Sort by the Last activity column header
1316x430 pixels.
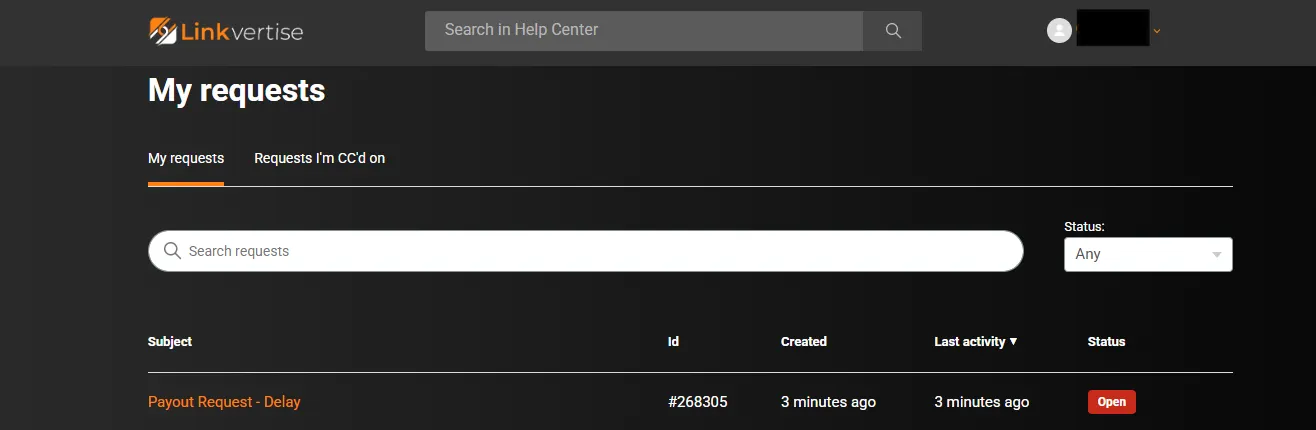pos(969,342)
